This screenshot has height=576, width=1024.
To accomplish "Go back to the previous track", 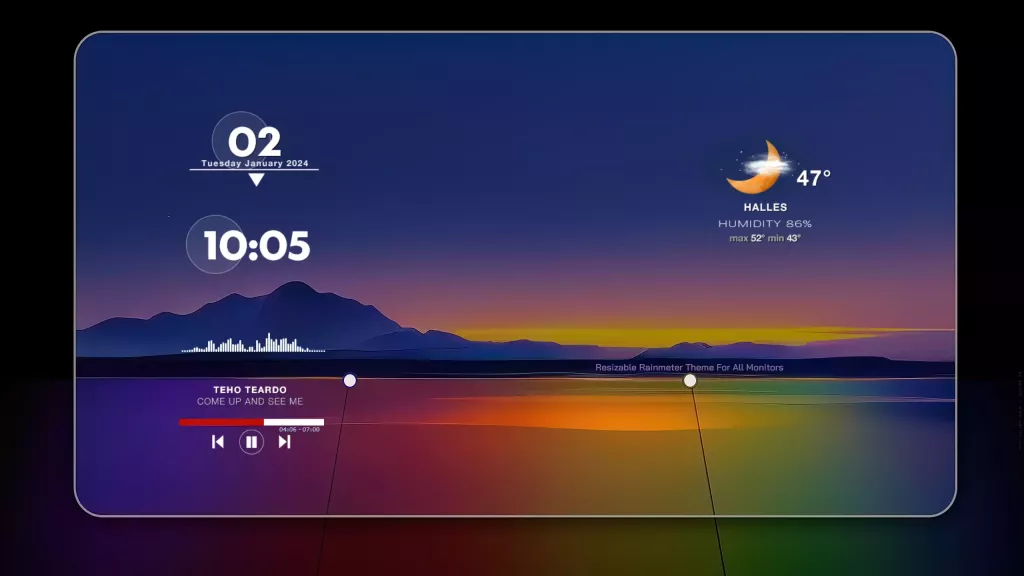I will [216, 442].
